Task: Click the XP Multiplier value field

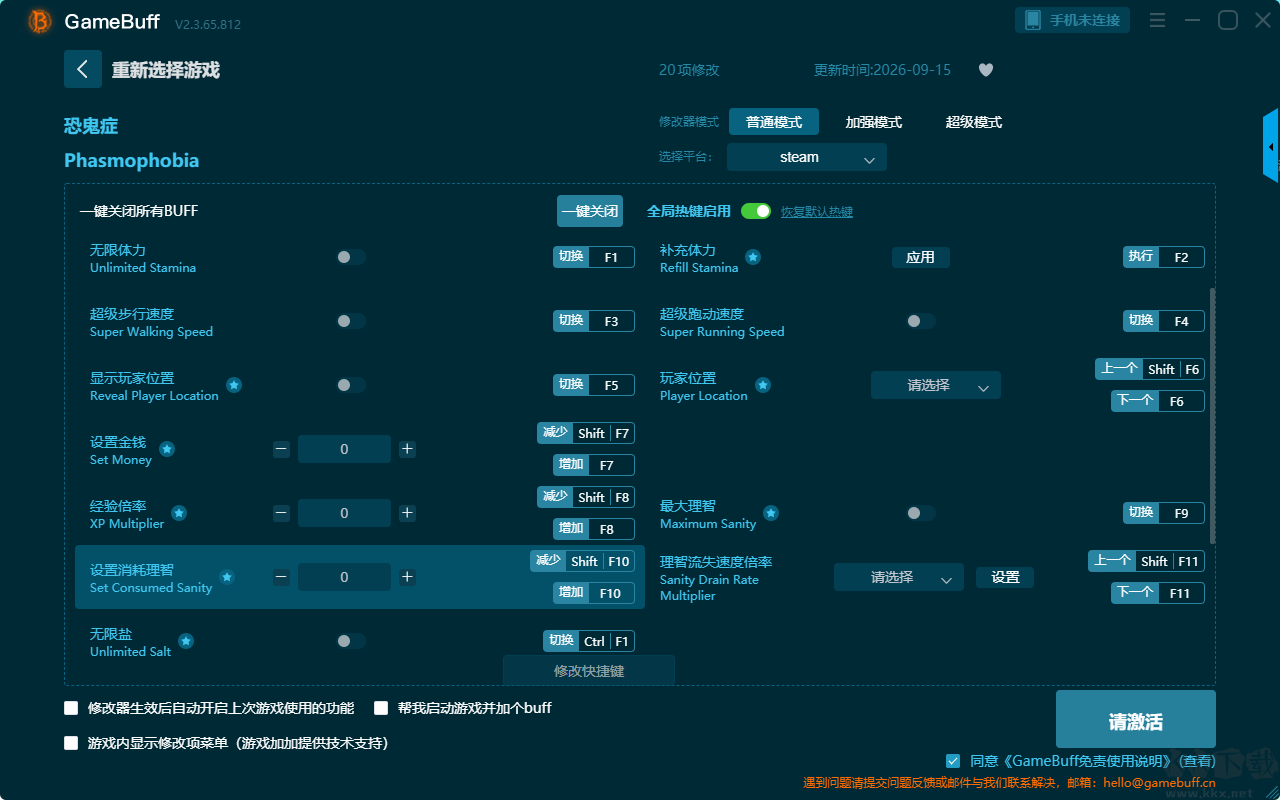Action: click(344, 513)
